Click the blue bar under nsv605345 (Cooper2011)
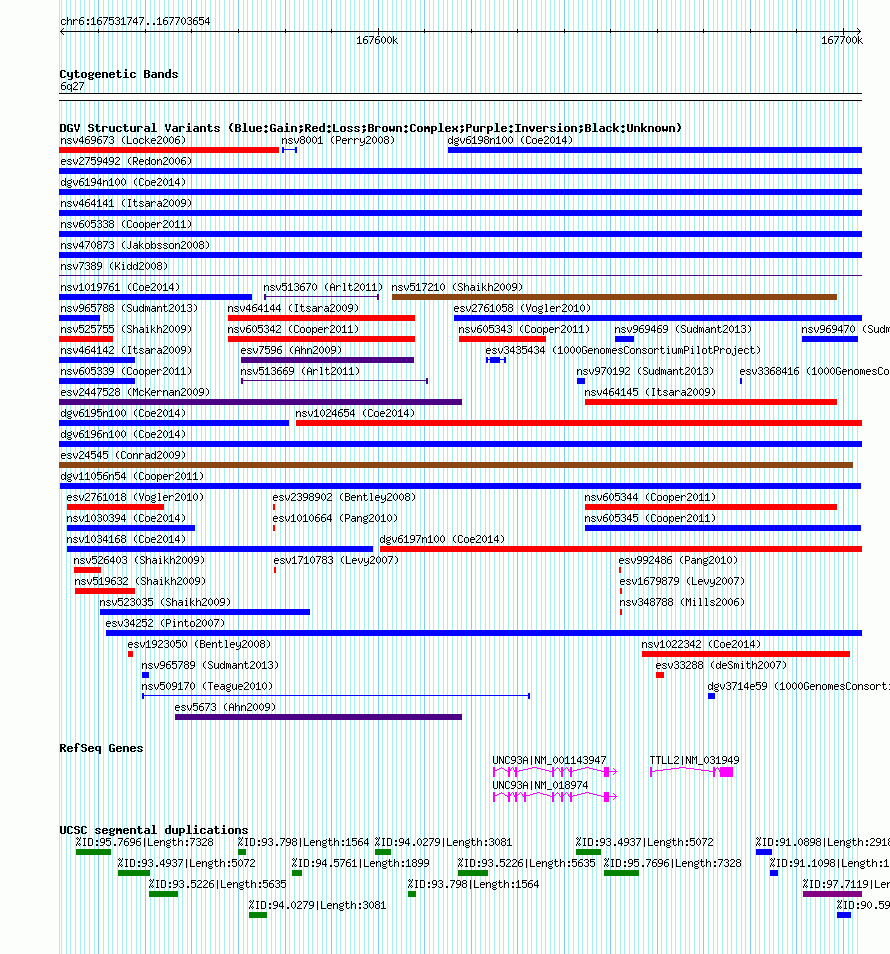Image resolution: width=890 pixels, height=954 pixels. 723,528
